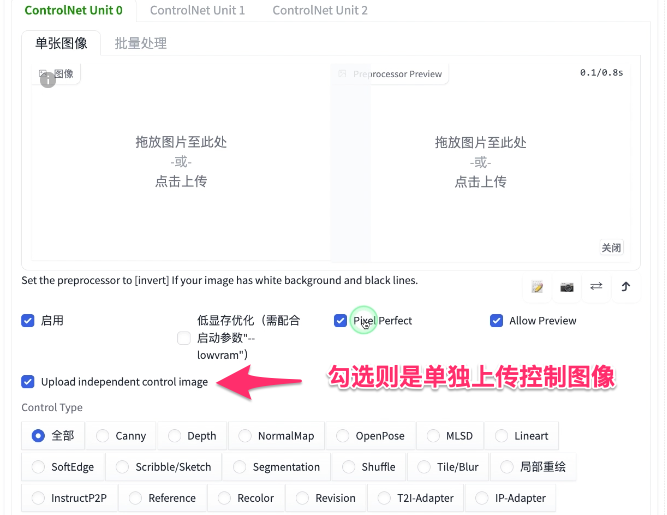
Task: Toggle the 启用 enable checkbox
Action: point(28,321)
